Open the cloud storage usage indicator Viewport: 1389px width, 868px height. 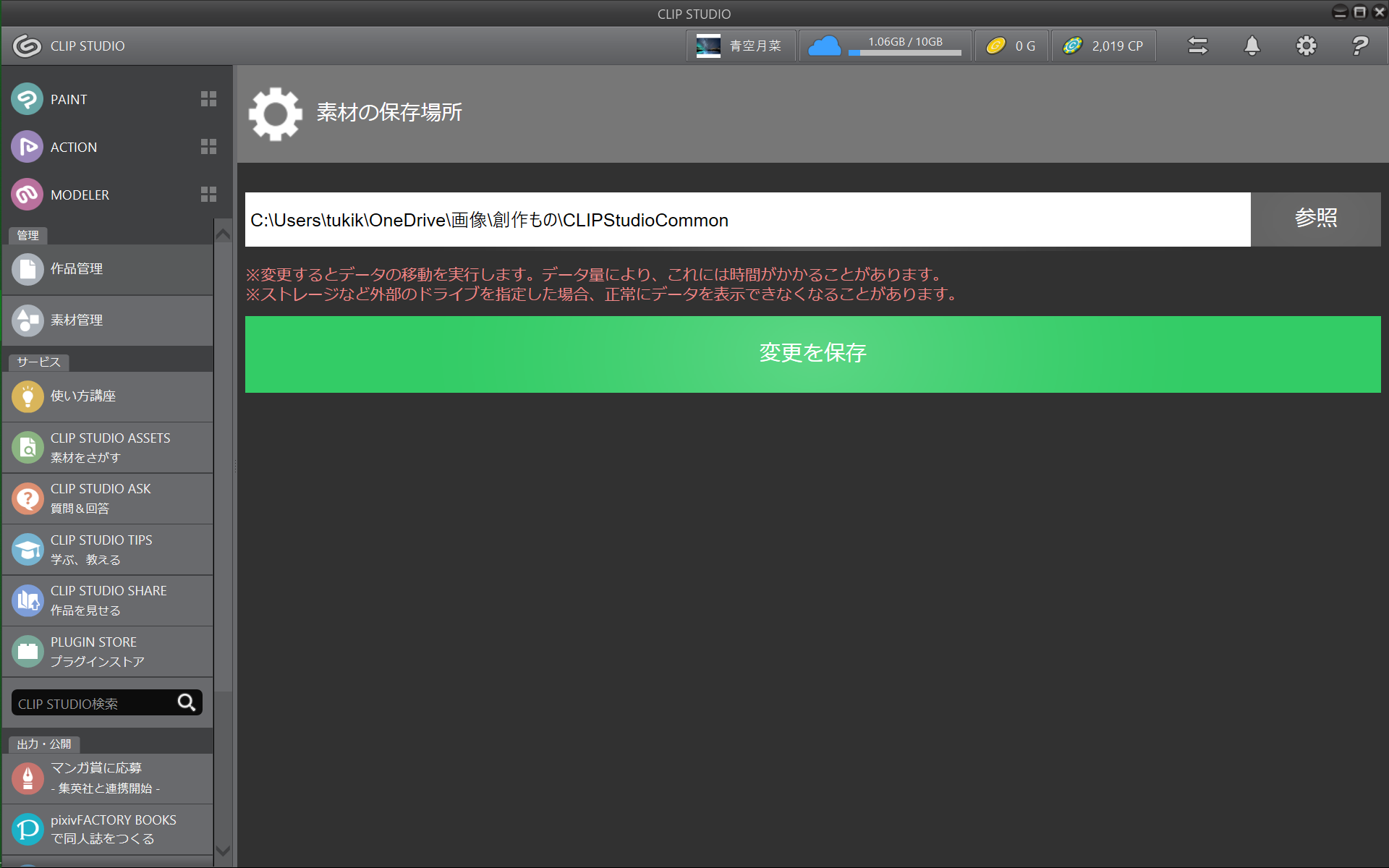point(825,46)
